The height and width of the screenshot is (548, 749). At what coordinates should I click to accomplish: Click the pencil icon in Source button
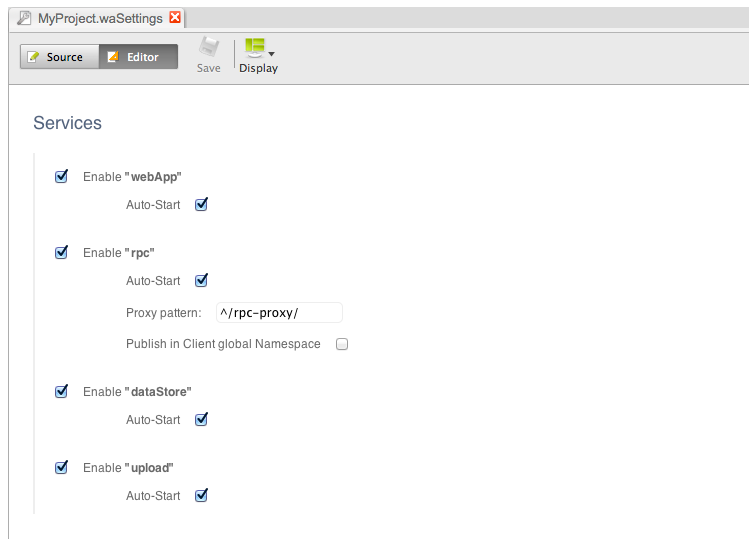tap(34, 57)
